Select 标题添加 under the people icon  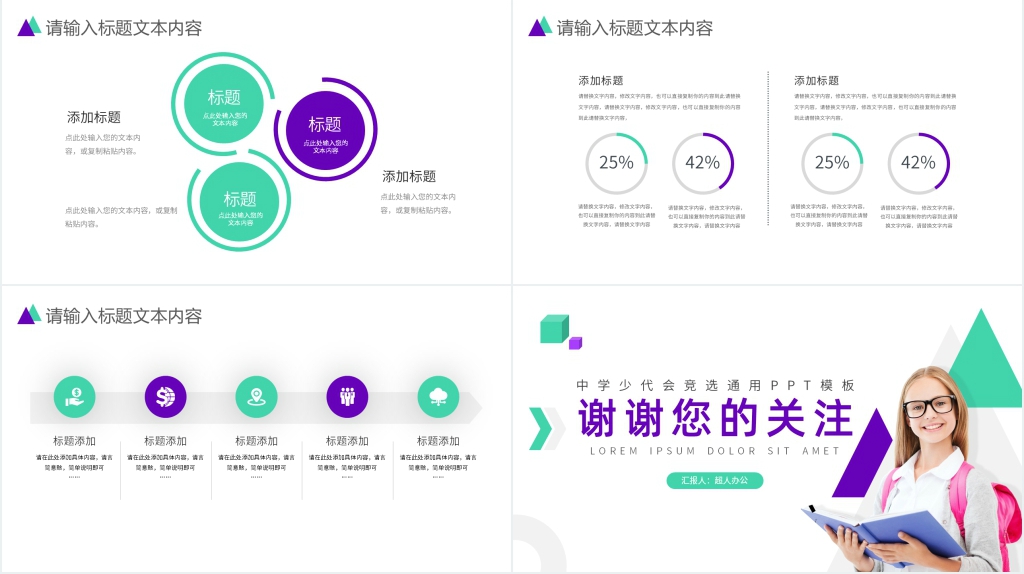pos(347,441)
